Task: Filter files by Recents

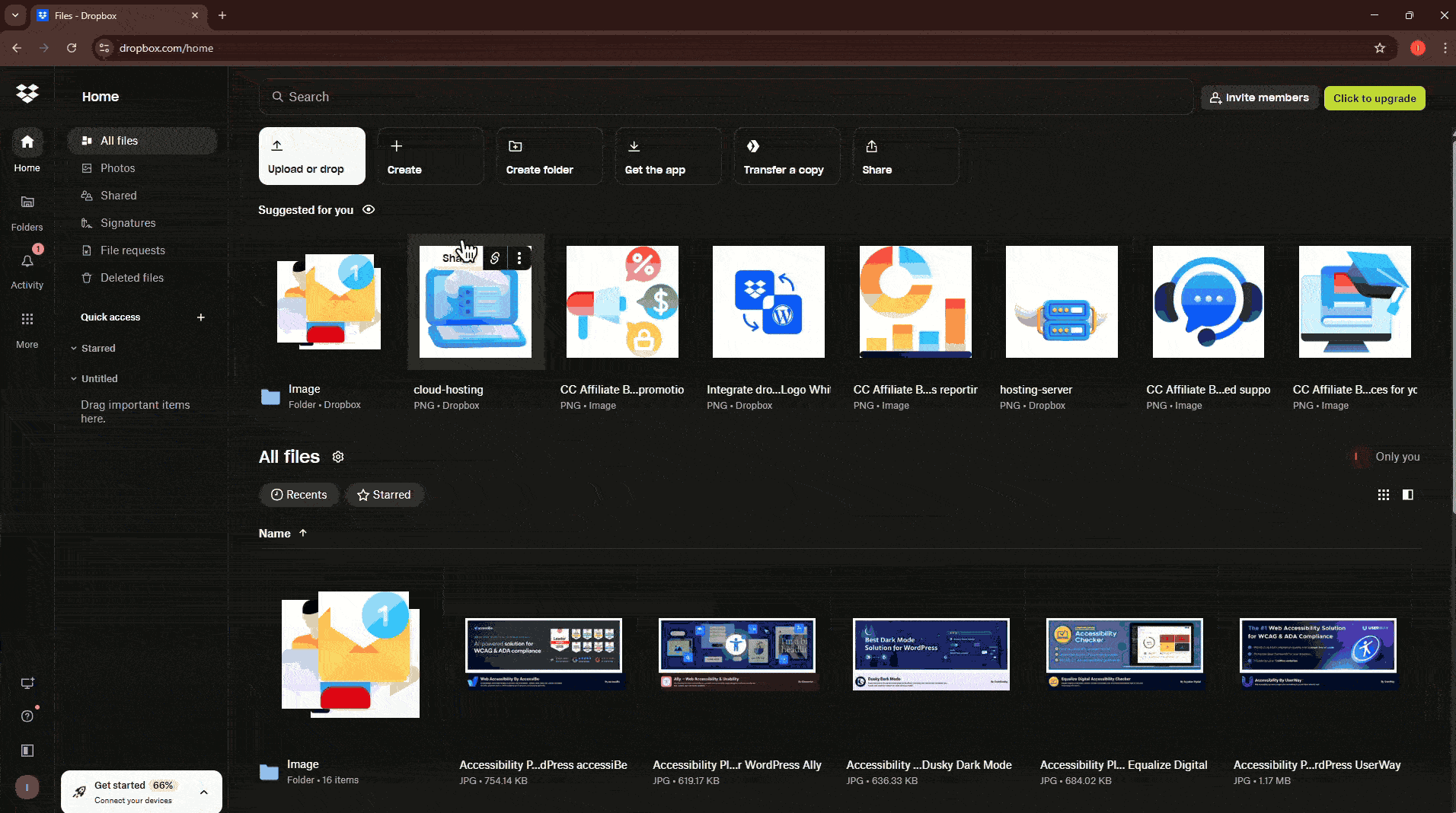Action: tap(299, 495)
